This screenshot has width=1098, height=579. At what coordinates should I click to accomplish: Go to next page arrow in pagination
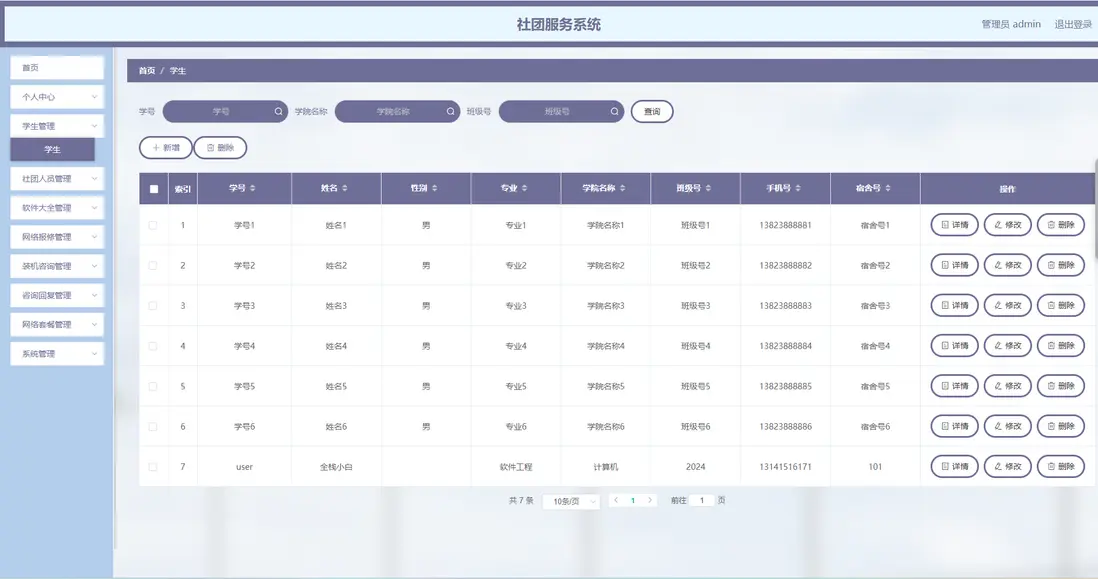(x=650, y=500)
